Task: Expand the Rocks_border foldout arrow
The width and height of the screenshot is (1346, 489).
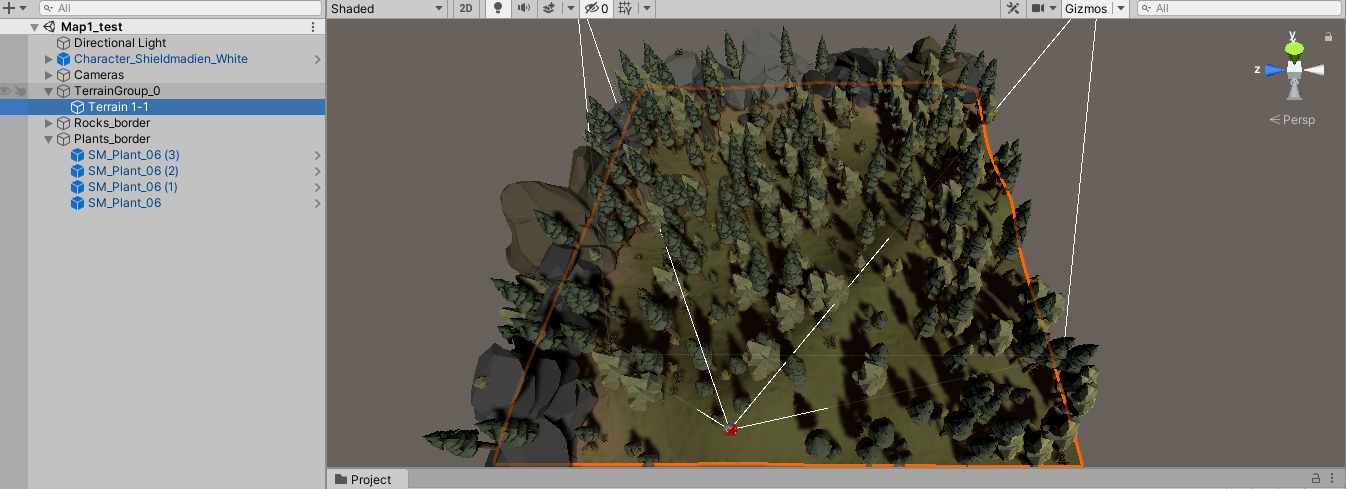Action: click(x=49, y=123)
